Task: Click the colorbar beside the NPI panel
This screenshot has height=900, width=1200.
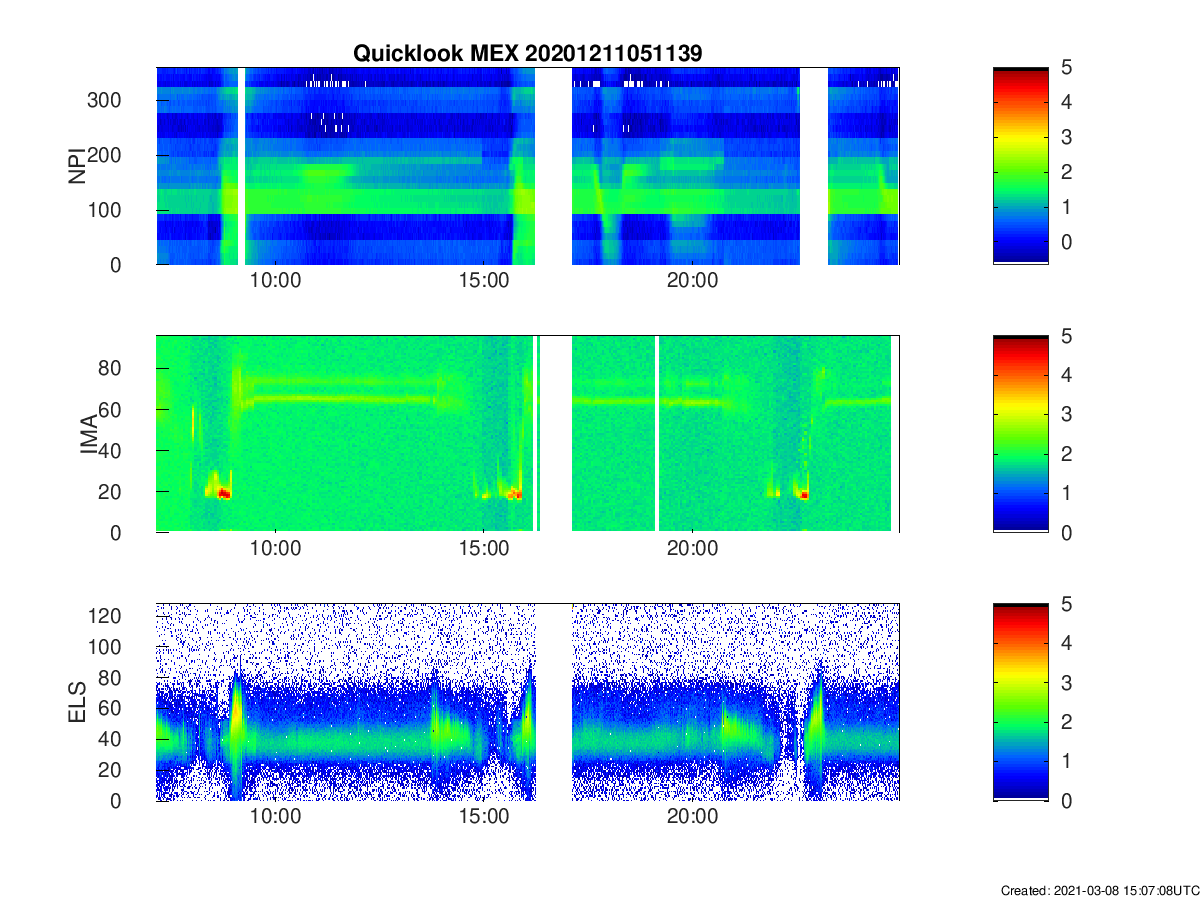Action: [1020, 166]
